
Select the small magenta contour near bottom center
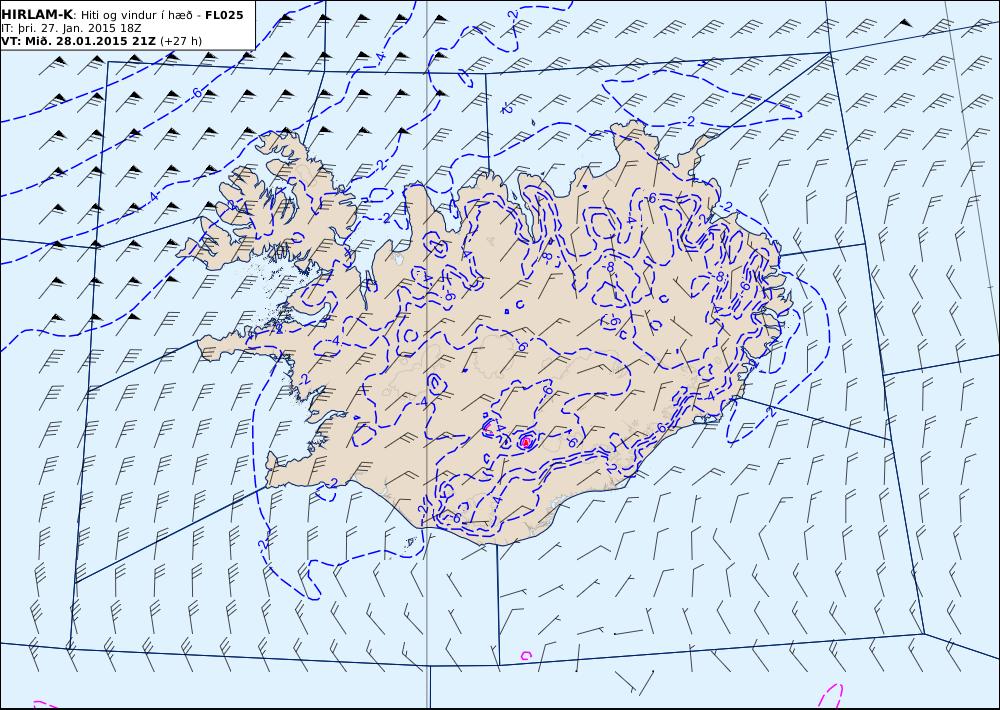coord(526,655)
